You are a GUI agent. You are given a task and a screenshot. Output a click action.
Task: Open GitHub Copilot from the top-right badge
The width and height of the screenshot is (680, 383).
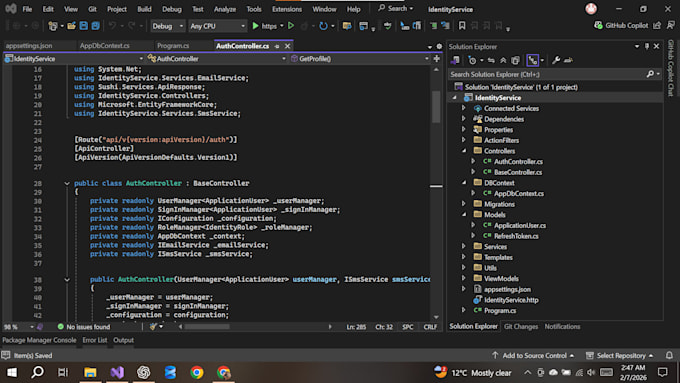click(621, 26)
